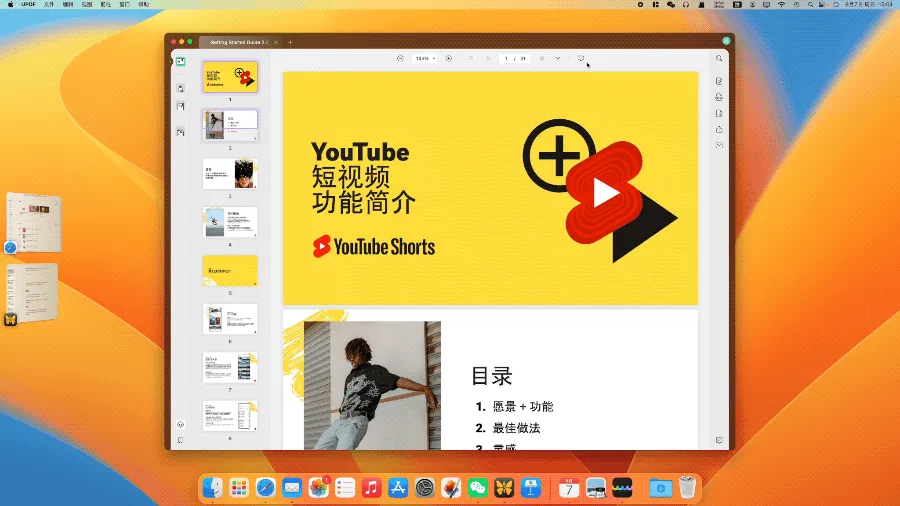Open Finder from the Dock
900x506 pixels.
click(212, 488)
